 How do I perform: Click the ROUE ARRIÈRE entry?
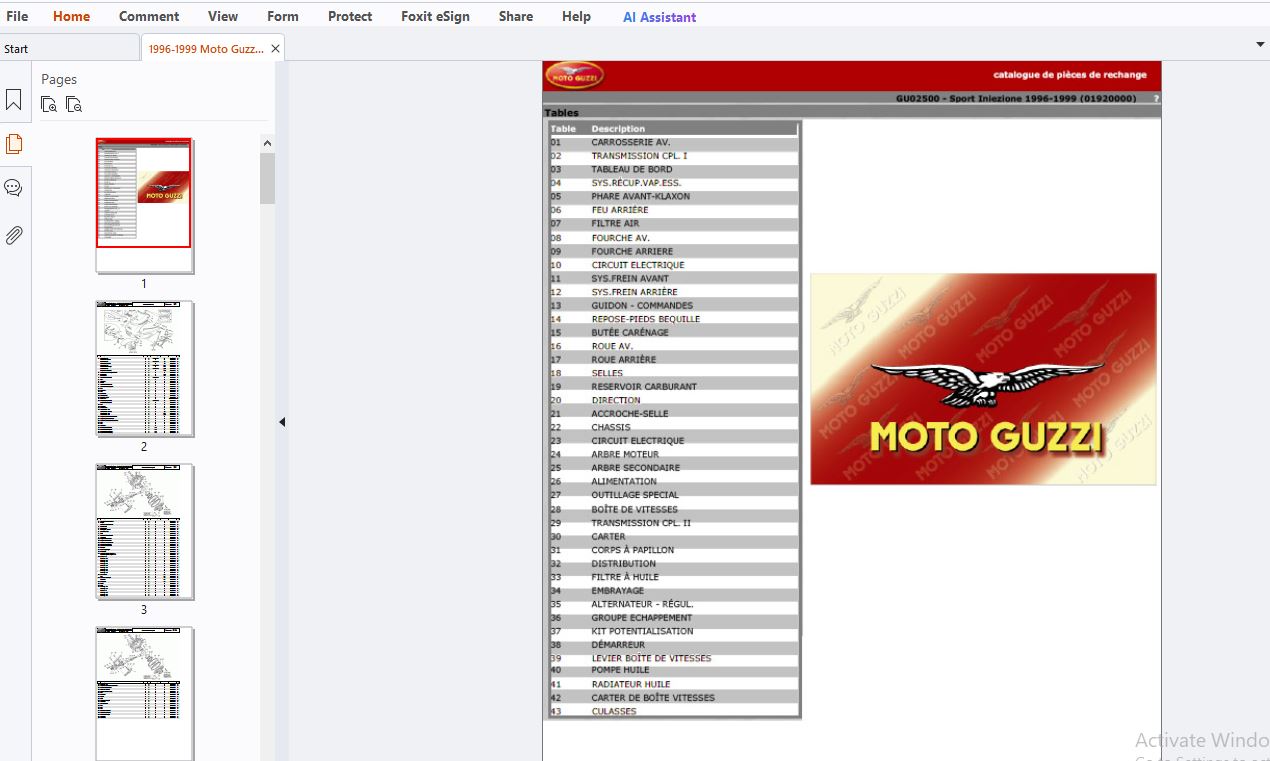pos(625,360)
